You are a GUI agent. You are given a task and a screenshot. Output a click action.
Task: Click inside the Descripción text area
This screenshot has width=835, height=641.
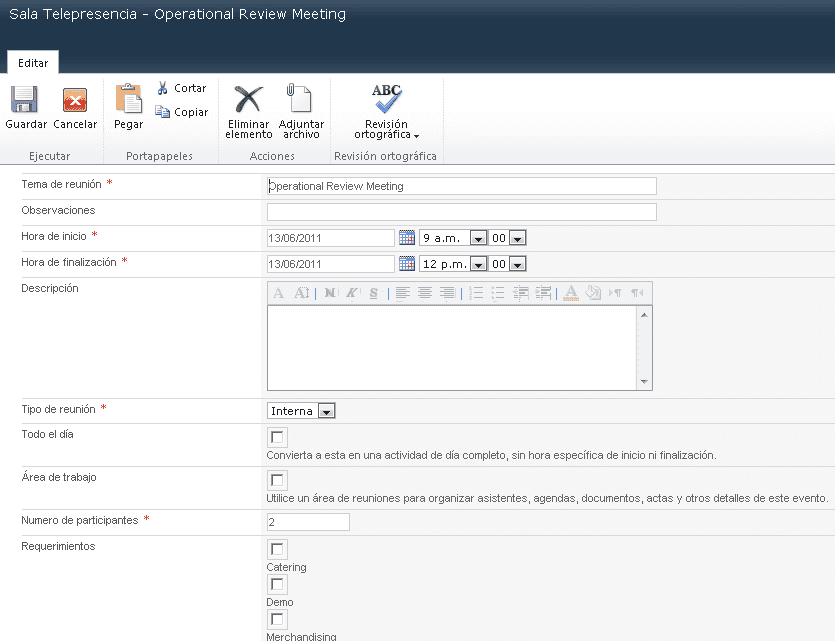click(452, 348)
